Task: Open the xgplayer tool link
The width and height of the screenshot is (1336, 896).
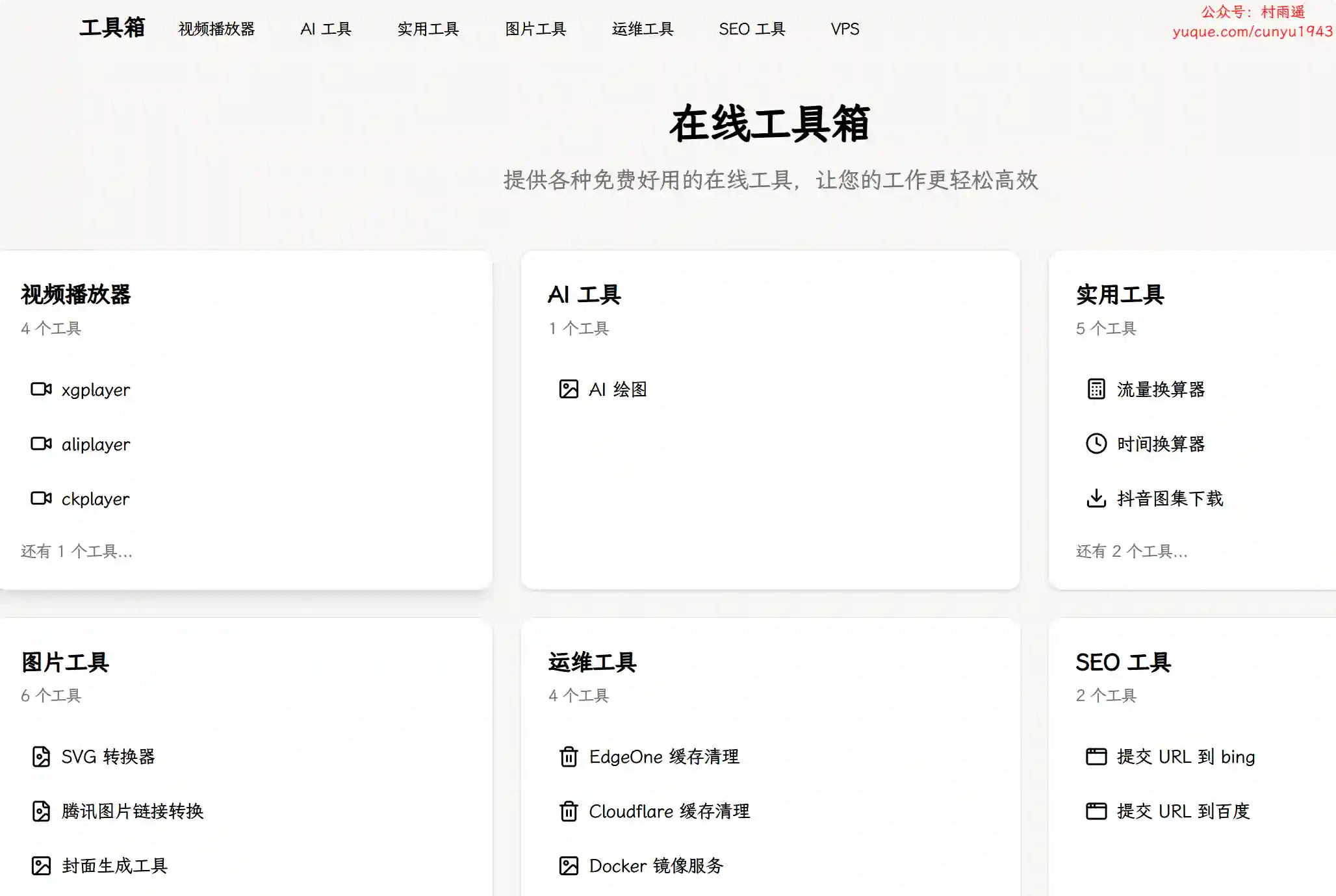Action: [x=96, y=390]
